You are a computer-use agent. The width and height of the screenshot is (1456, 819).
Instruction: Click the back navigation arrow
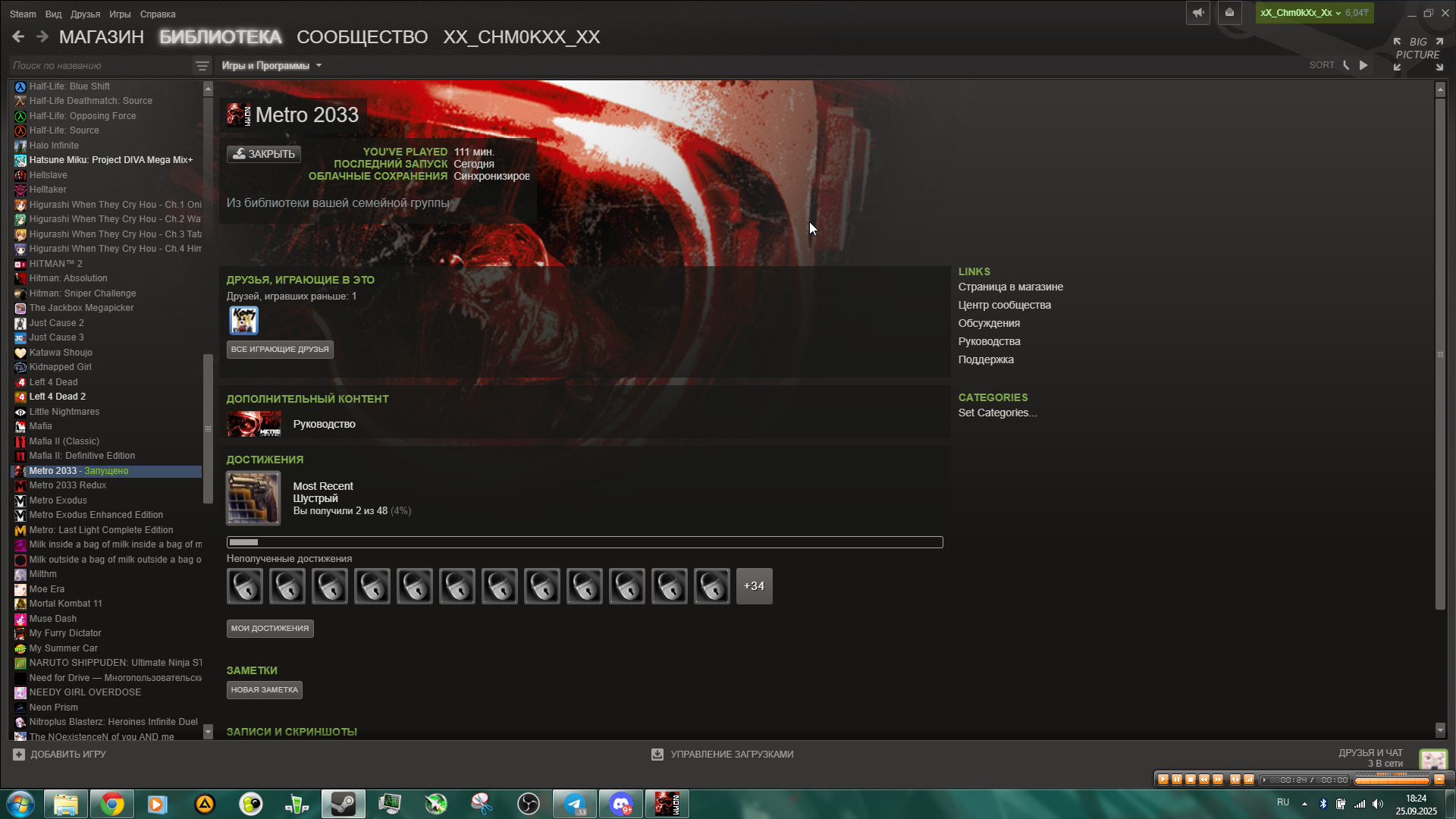[19, 36]
